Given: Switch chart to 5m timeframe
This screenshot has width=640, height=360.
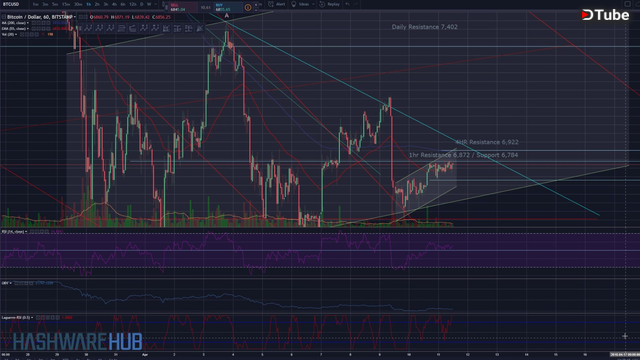Looking at the screenshot, I should coord(55,4).
